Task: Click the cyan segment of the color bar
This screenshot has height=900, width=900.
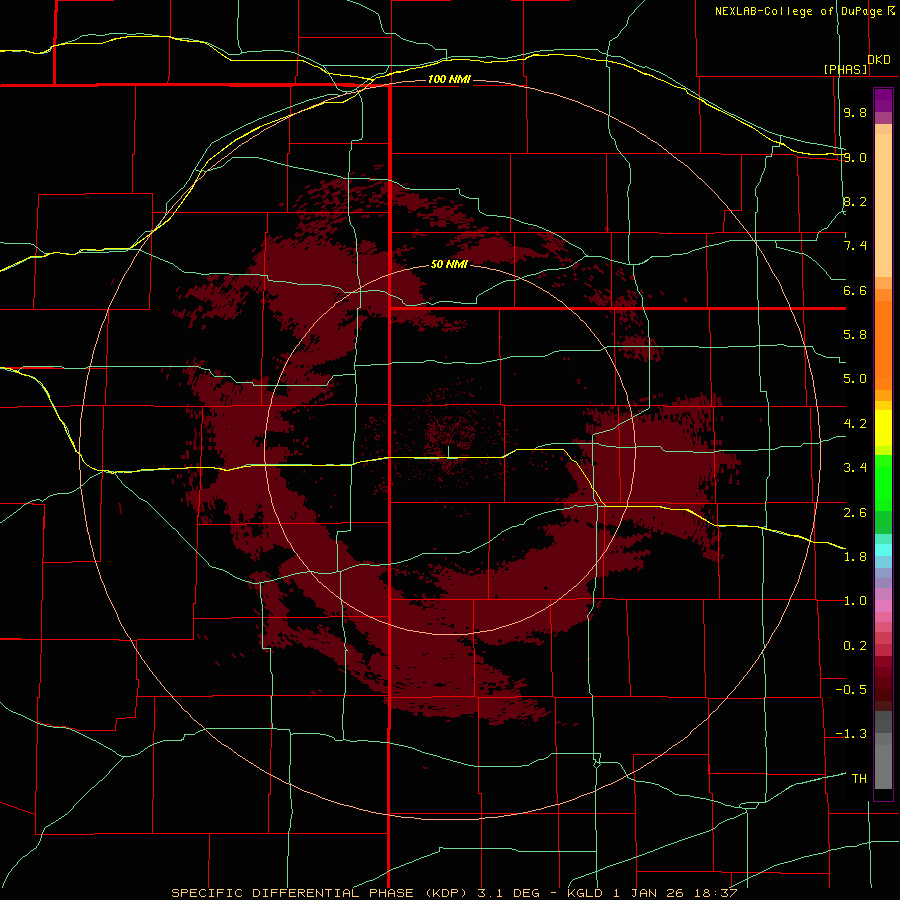Action: (883, 550)
